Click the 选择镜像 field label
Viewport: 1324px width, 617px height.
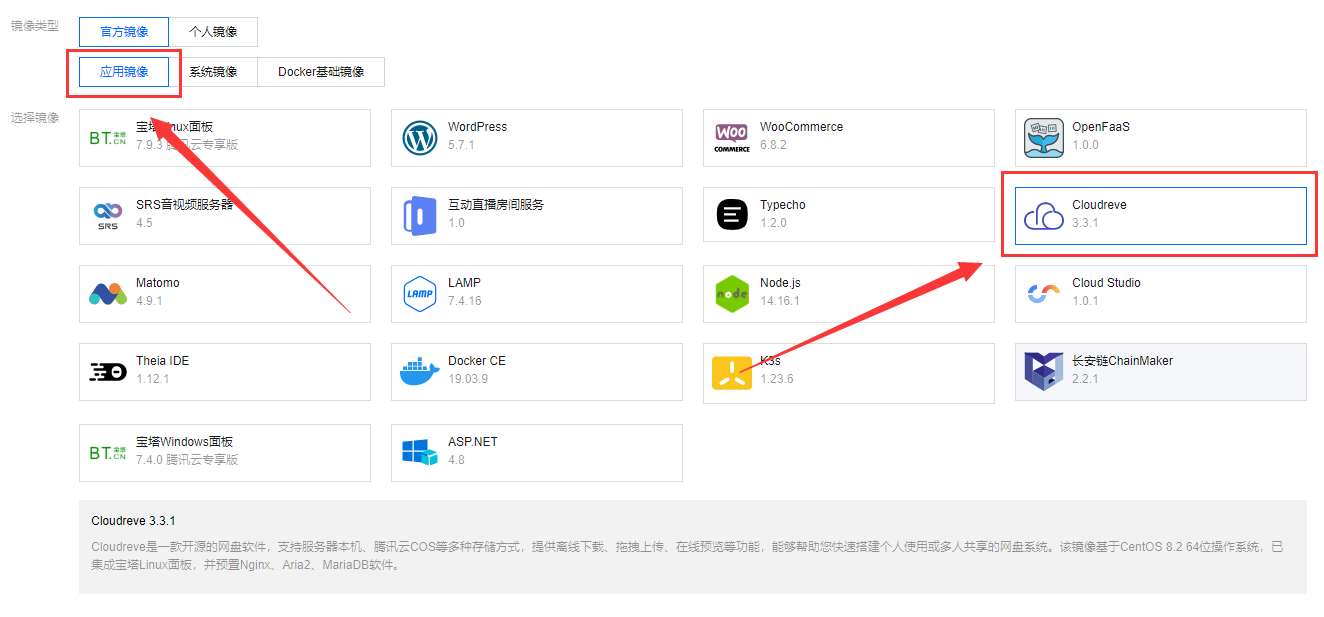point(35,117)
